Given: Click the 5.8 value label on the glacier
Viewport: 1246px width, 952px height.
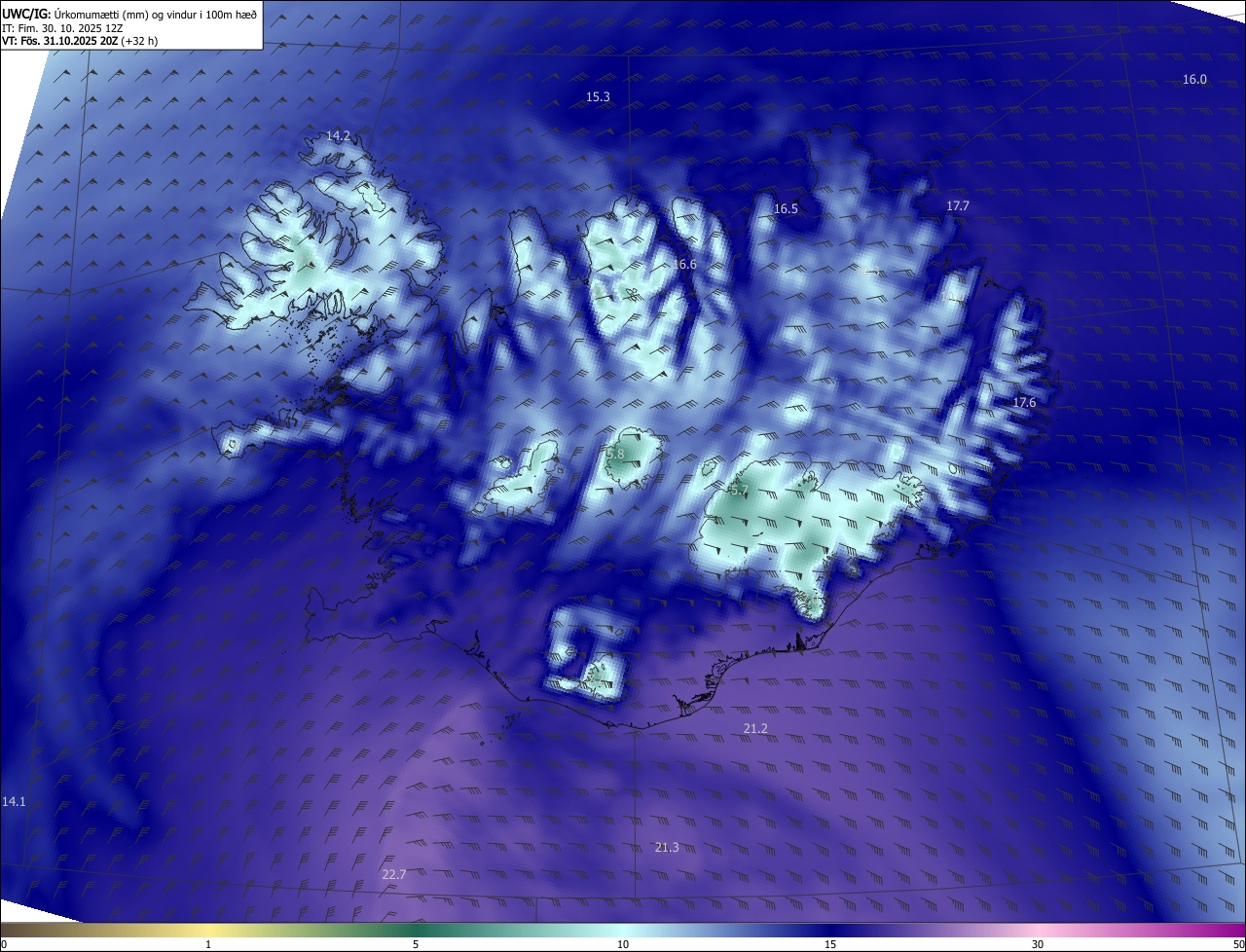Looking at the screenshot, I should pos(615,455).
